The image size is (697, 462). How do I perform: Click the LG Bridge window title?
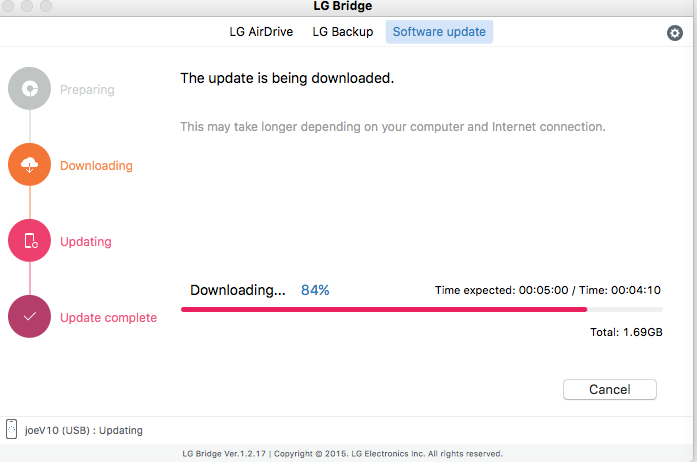343,6
